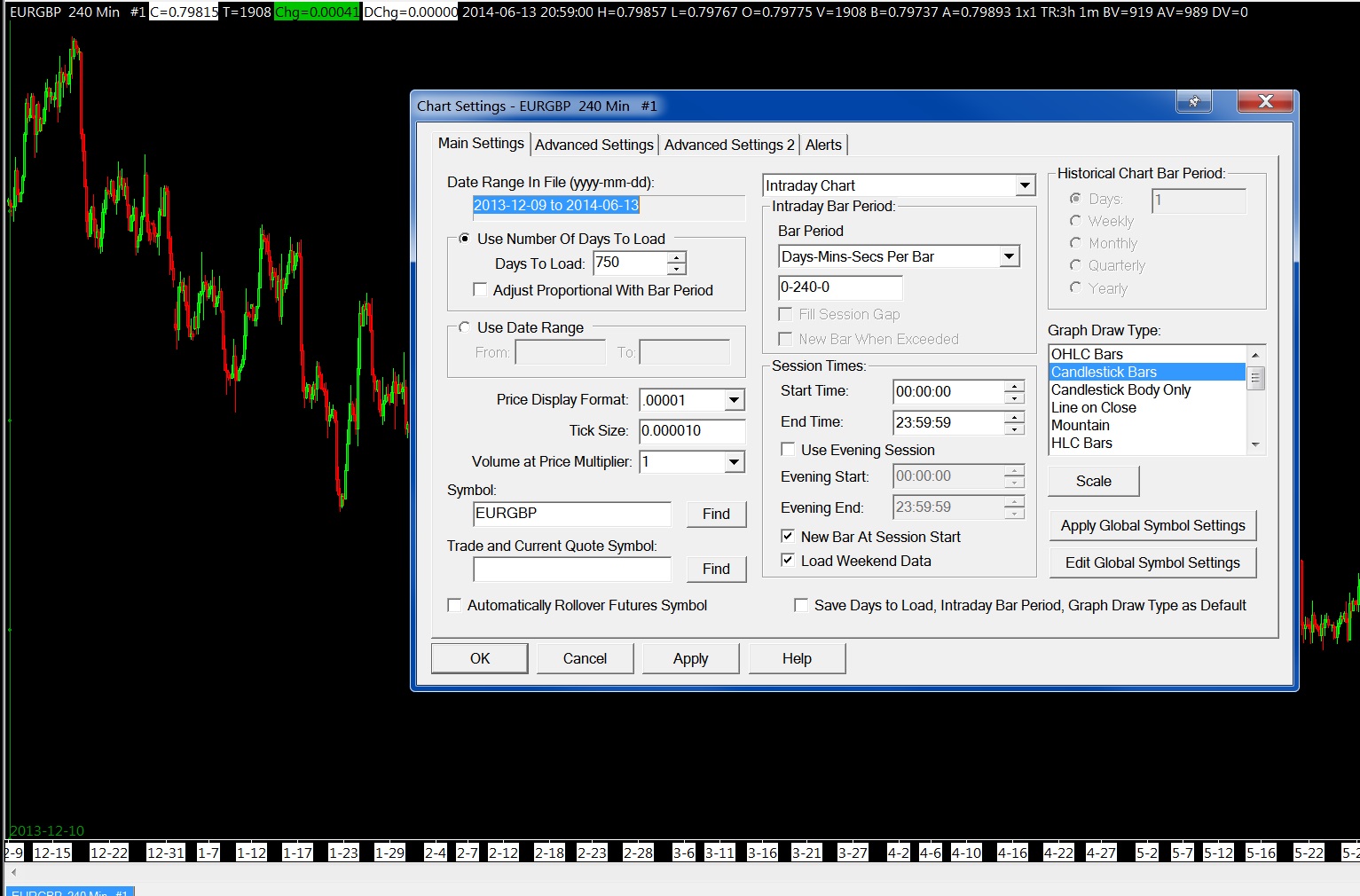Decrement the session End Time
1360x896 pixels.
1014,428
